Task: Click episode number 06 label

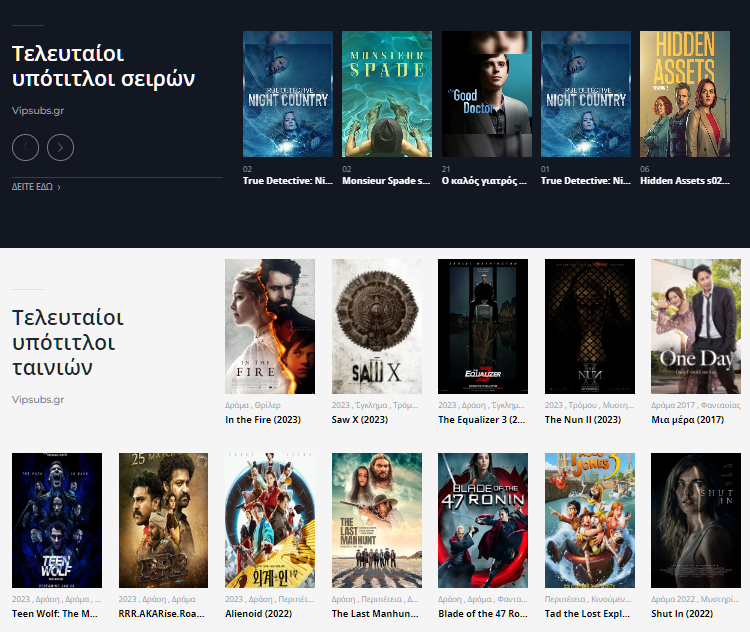Action: (x=645, y=169)
